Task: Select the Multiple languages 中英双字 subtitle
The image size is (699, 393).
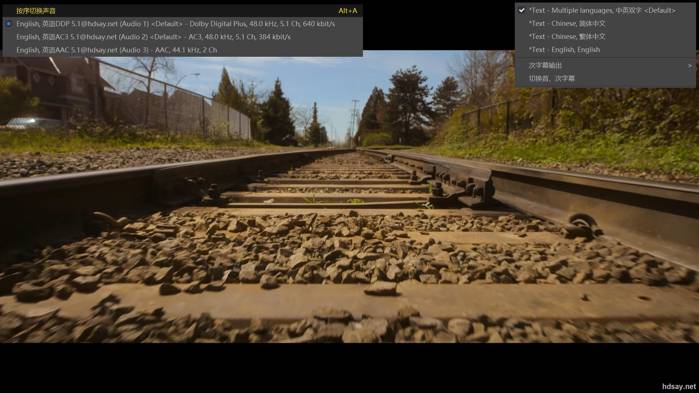Action: pyautogui.click(x=605, y=10)
